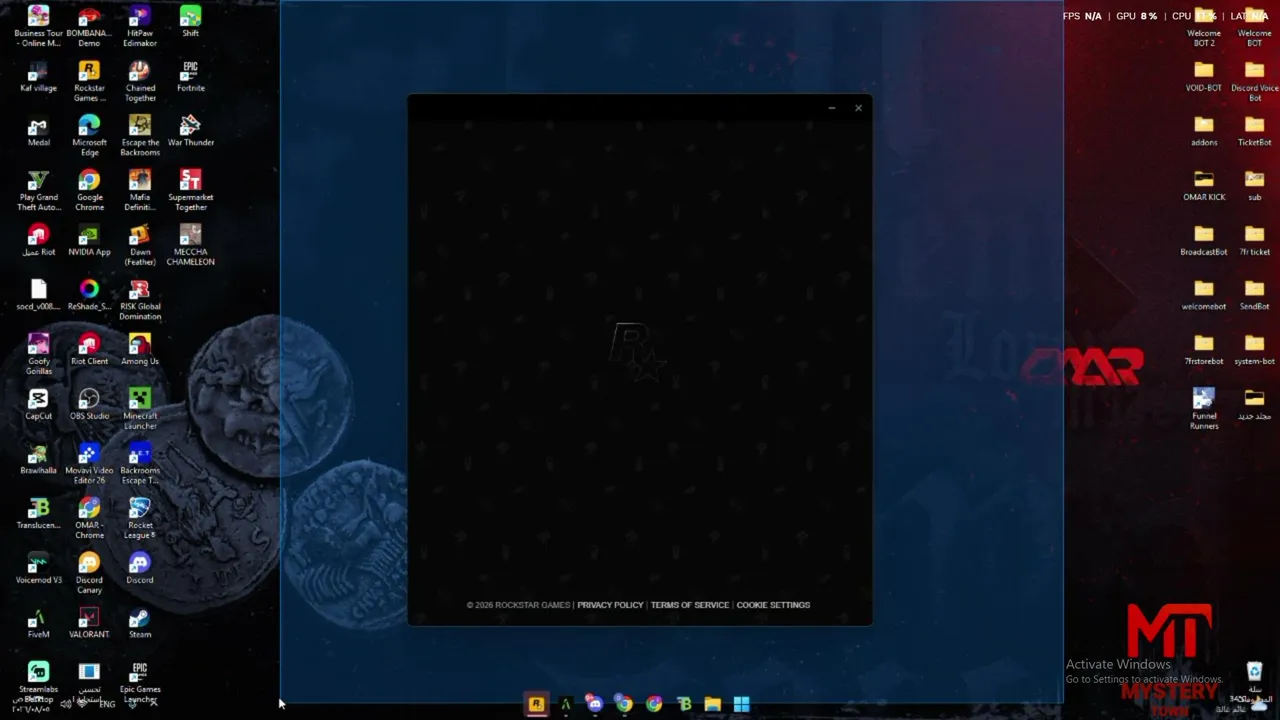Select the socd_v008 file on desktop

[x=38, y=295]
